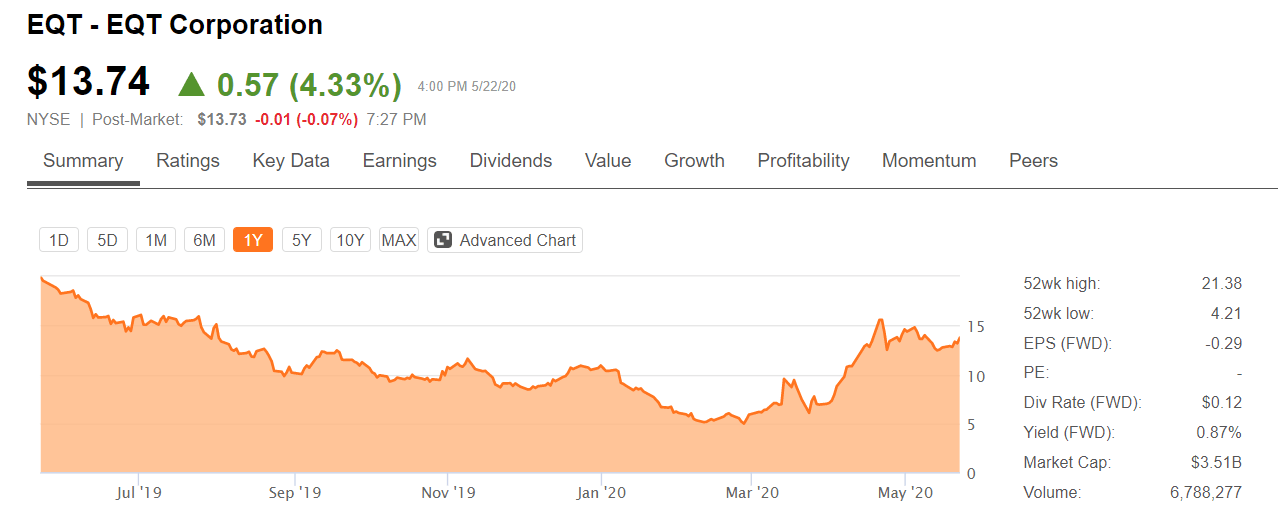The width and height of the screenshot is (1278, 522).
Task: Click the Jan '20 x-axis label
Action: tap(602, 493)
